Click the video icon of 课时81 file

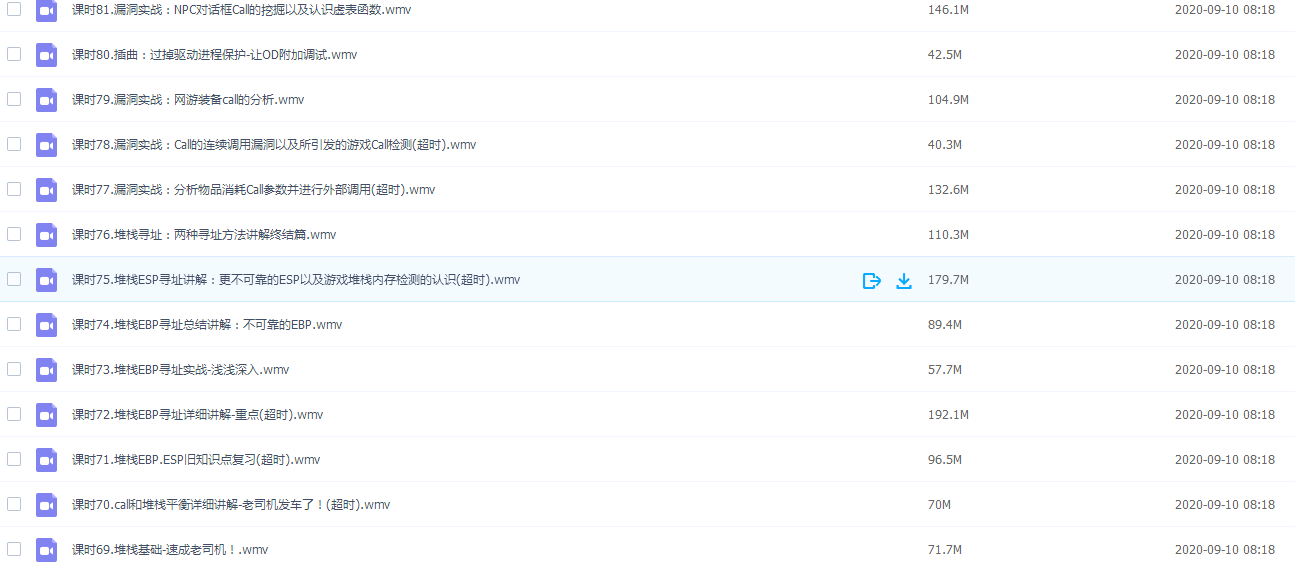46,10
